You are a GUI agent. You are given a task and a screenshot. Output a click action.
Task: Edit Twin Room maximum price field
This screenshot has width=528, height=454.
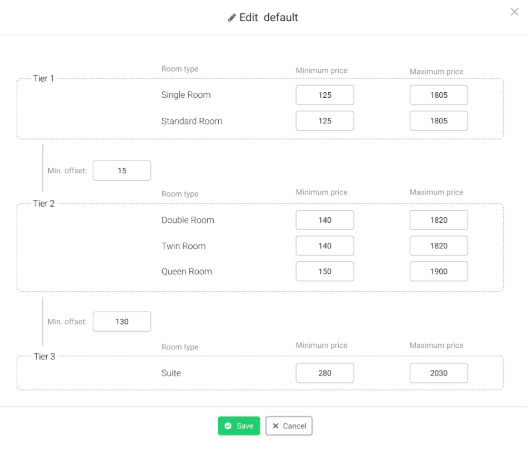(438, 246)
